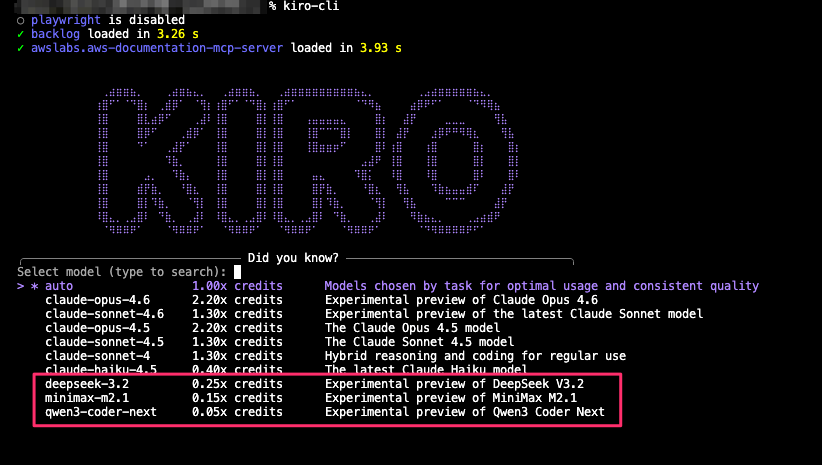Click 'awslabs.aws-documentation-mcp-server' text
The height and width of the screenshot is (465, 822).
point(157,48)
